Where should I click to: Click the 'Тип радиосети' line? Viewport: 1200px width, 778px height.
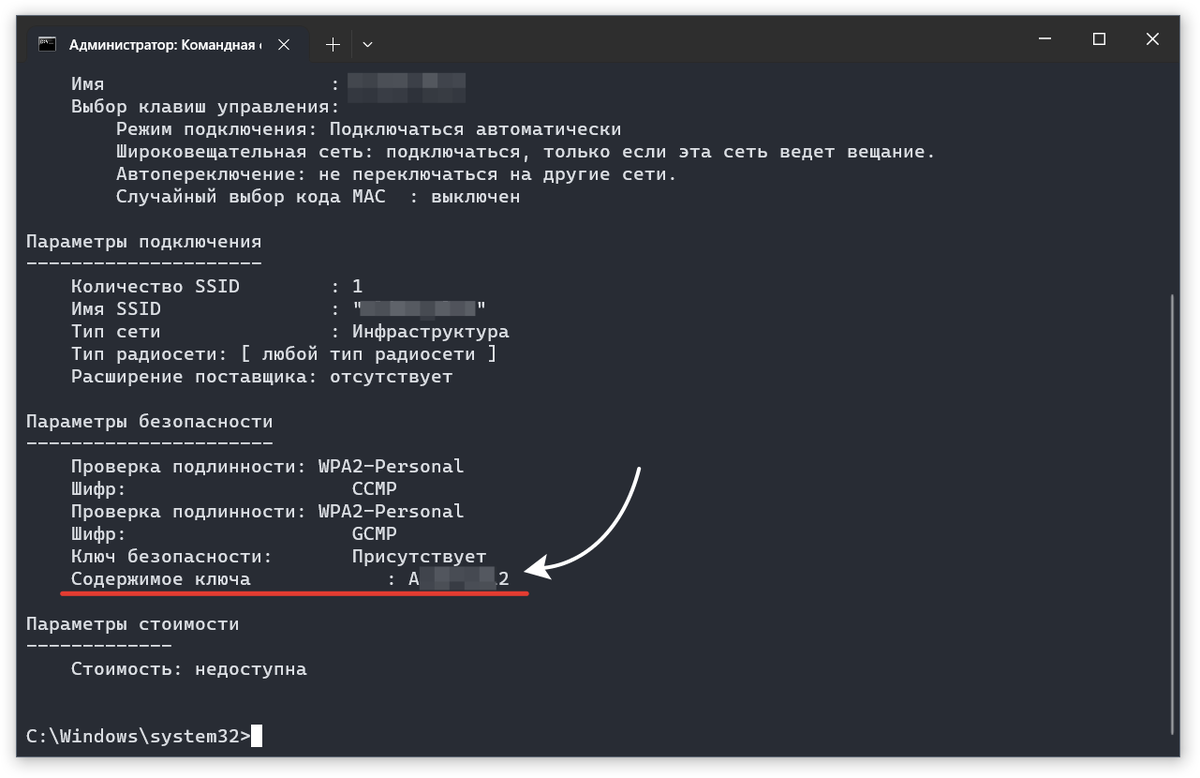pyautogui.click(x=284, y=354)
